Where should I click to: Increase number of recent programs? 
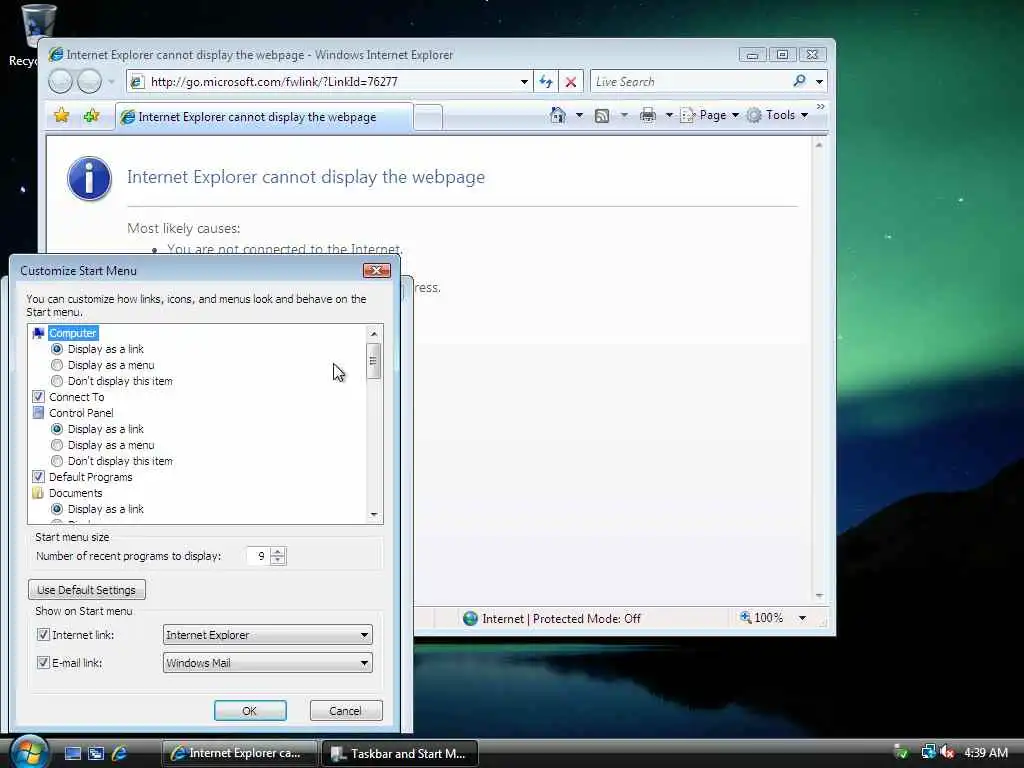pyautogui.click(x=279, y=551)
